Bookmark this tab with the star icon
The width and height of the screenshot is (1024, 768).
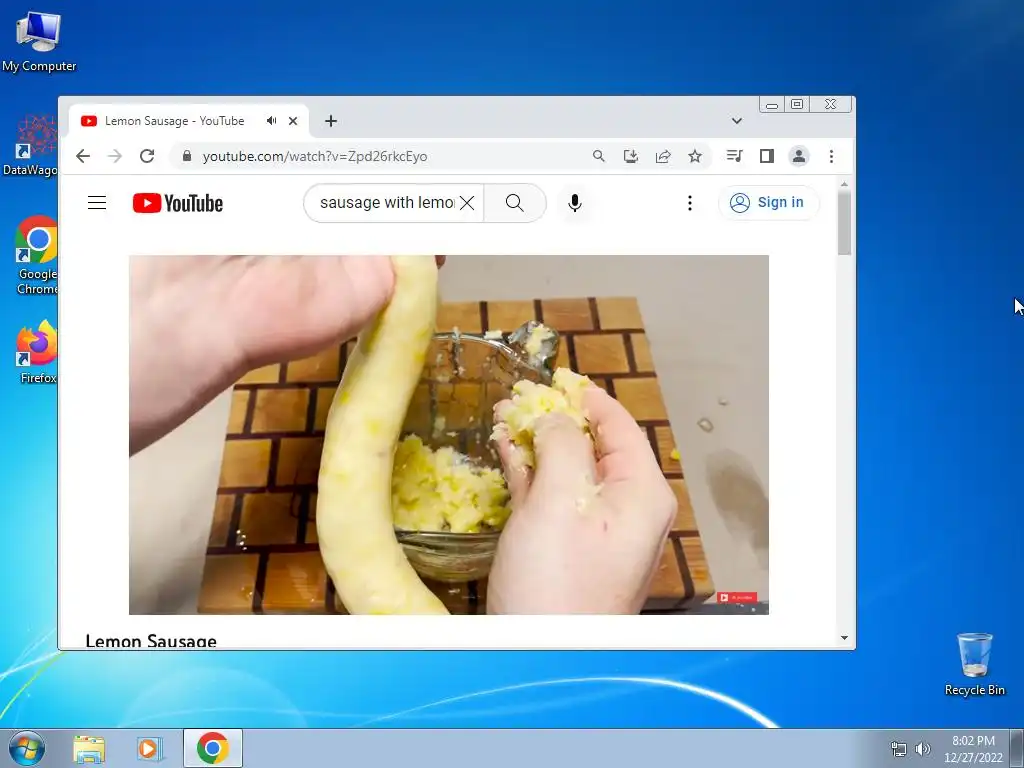pyautogui.click(x=695, y=156)
